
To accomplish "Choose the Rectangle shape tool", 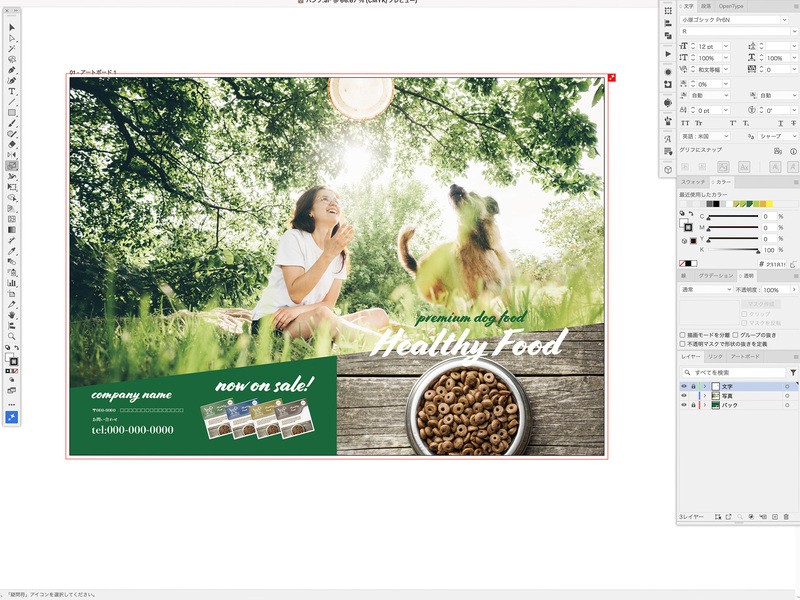I will click(x=12, y=112).
